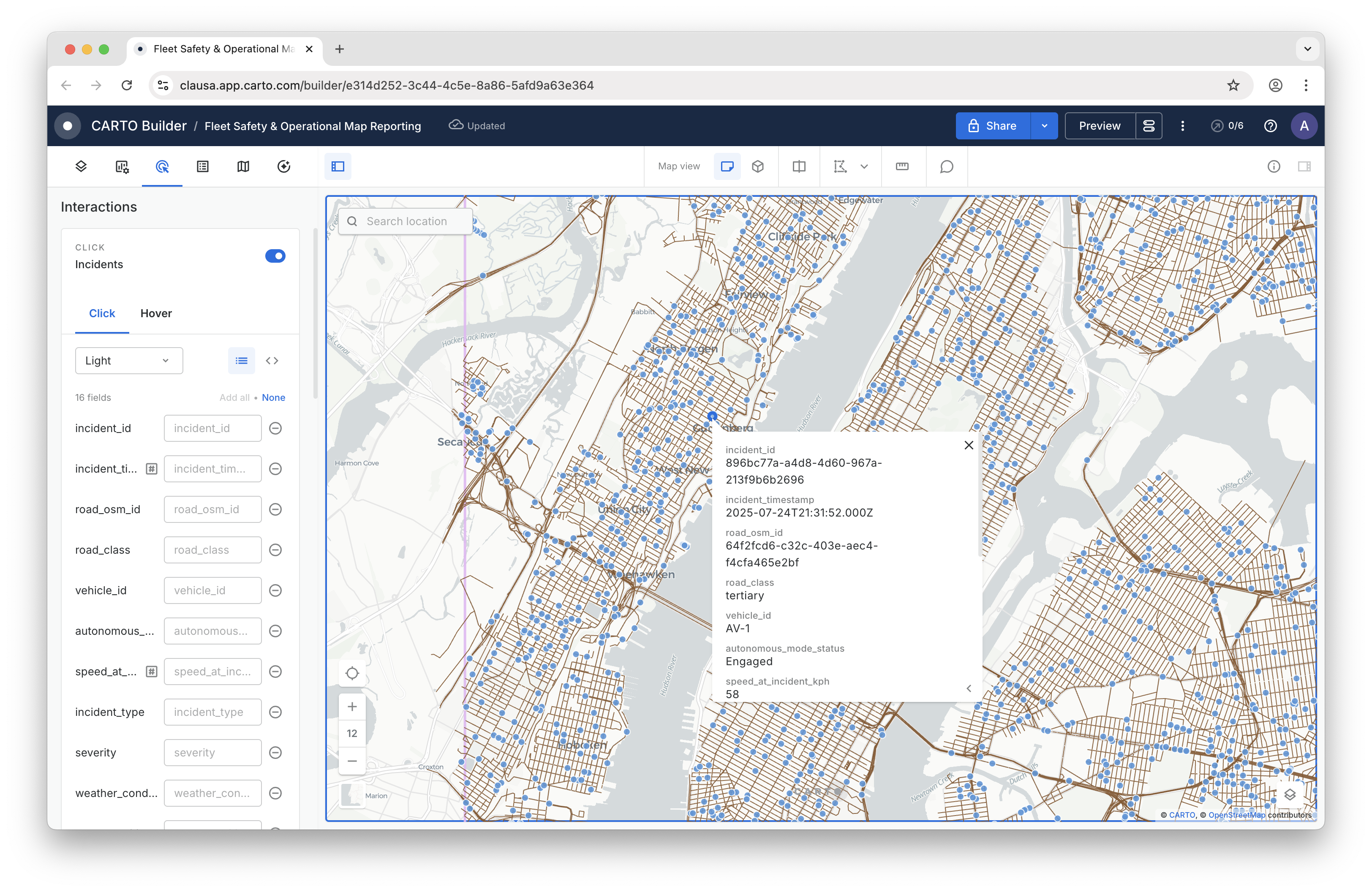Toggle off Incidents click interaction switch
Image resolution: width=1372 pixels, height=892 pixels.
pyautogui.click(x=275, y=256)
